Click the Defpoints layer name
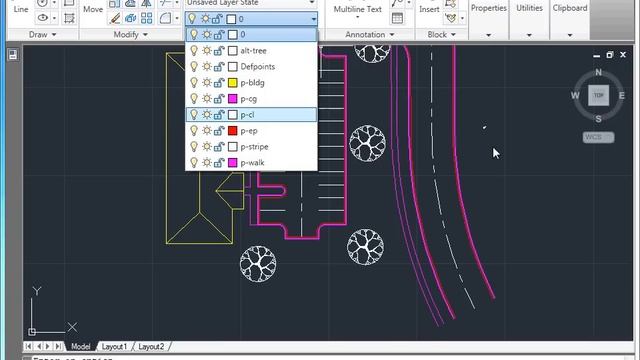Screen dimensions: 640x360 tap(258, 67)
